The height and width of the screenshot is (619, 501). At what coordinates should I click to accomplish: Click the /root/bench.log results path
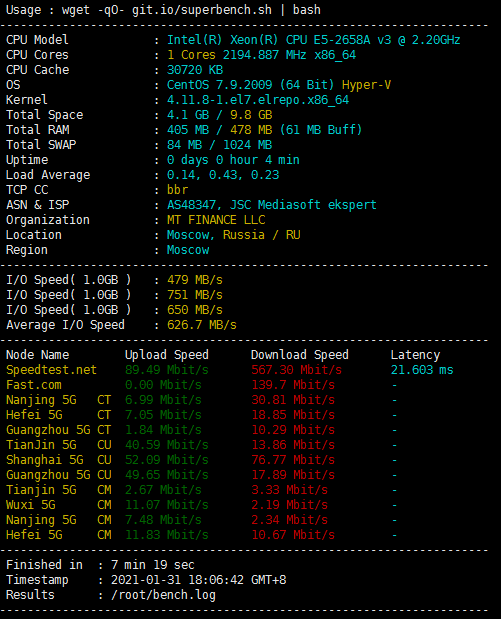163,595
